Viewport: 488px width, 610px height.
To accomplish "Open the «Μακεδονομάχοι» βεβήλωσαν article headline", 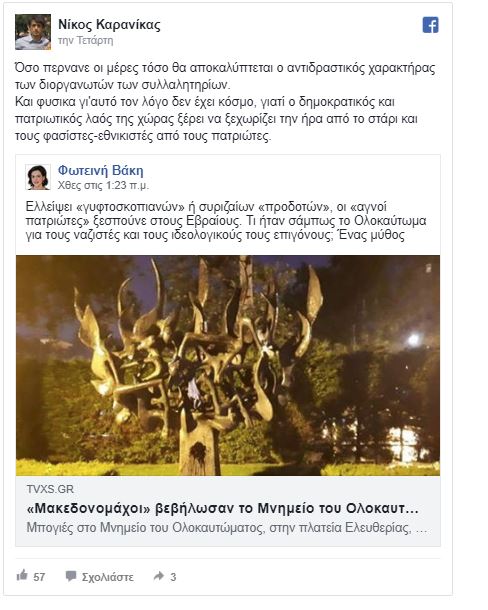I will pos(223,508).
